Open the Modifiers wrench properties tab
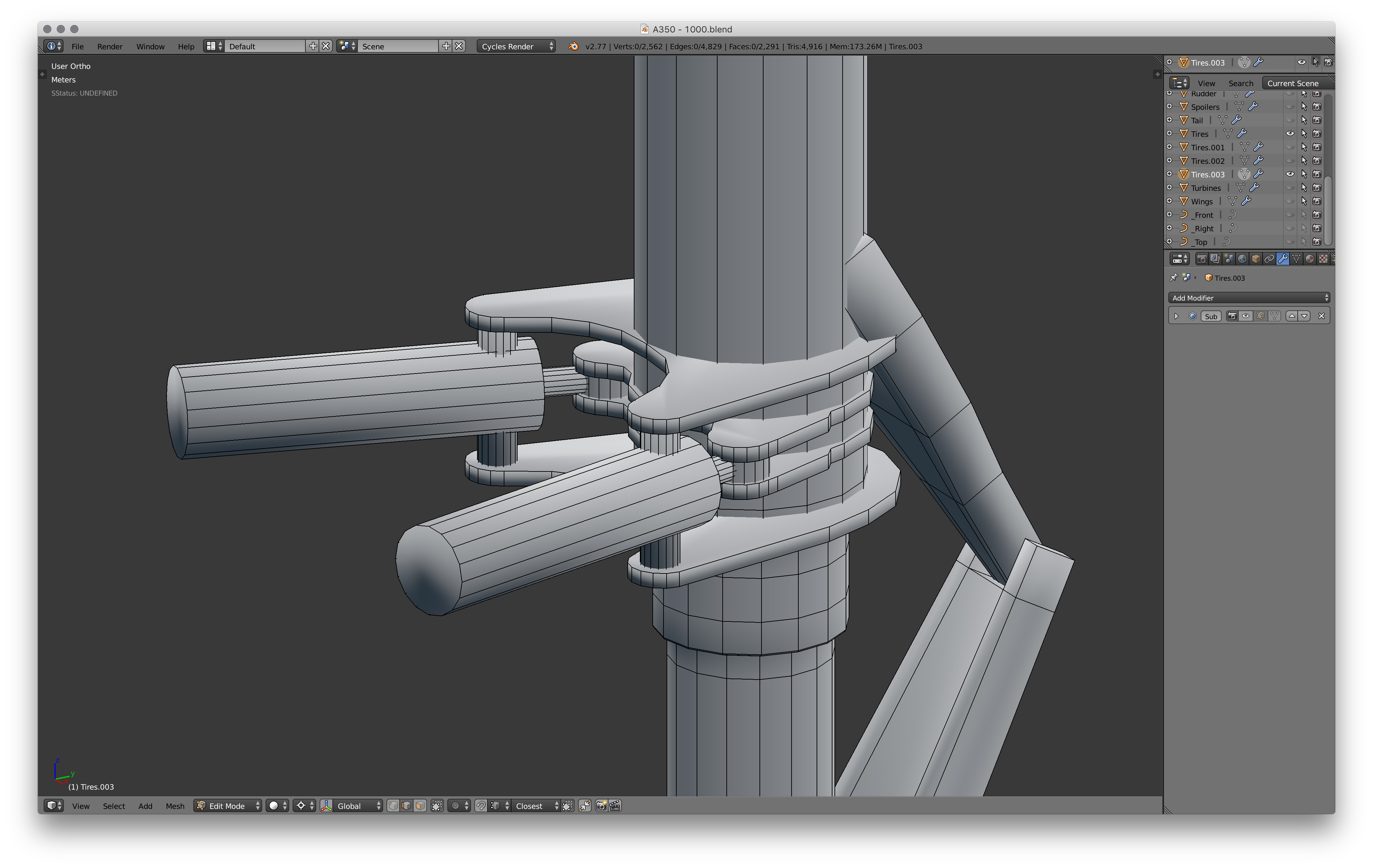 (1283, 259)
